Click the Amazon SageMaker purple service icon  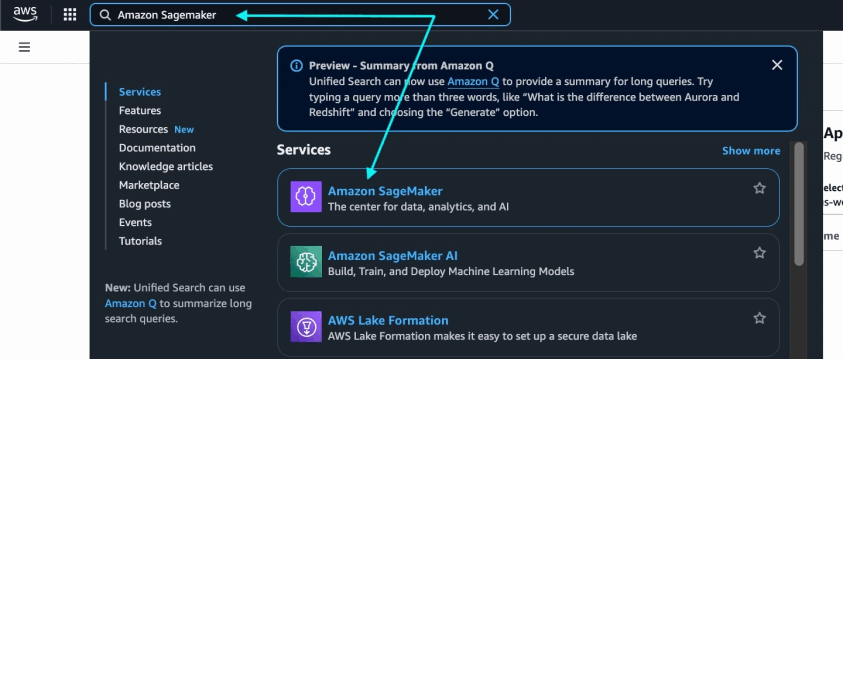306,196
